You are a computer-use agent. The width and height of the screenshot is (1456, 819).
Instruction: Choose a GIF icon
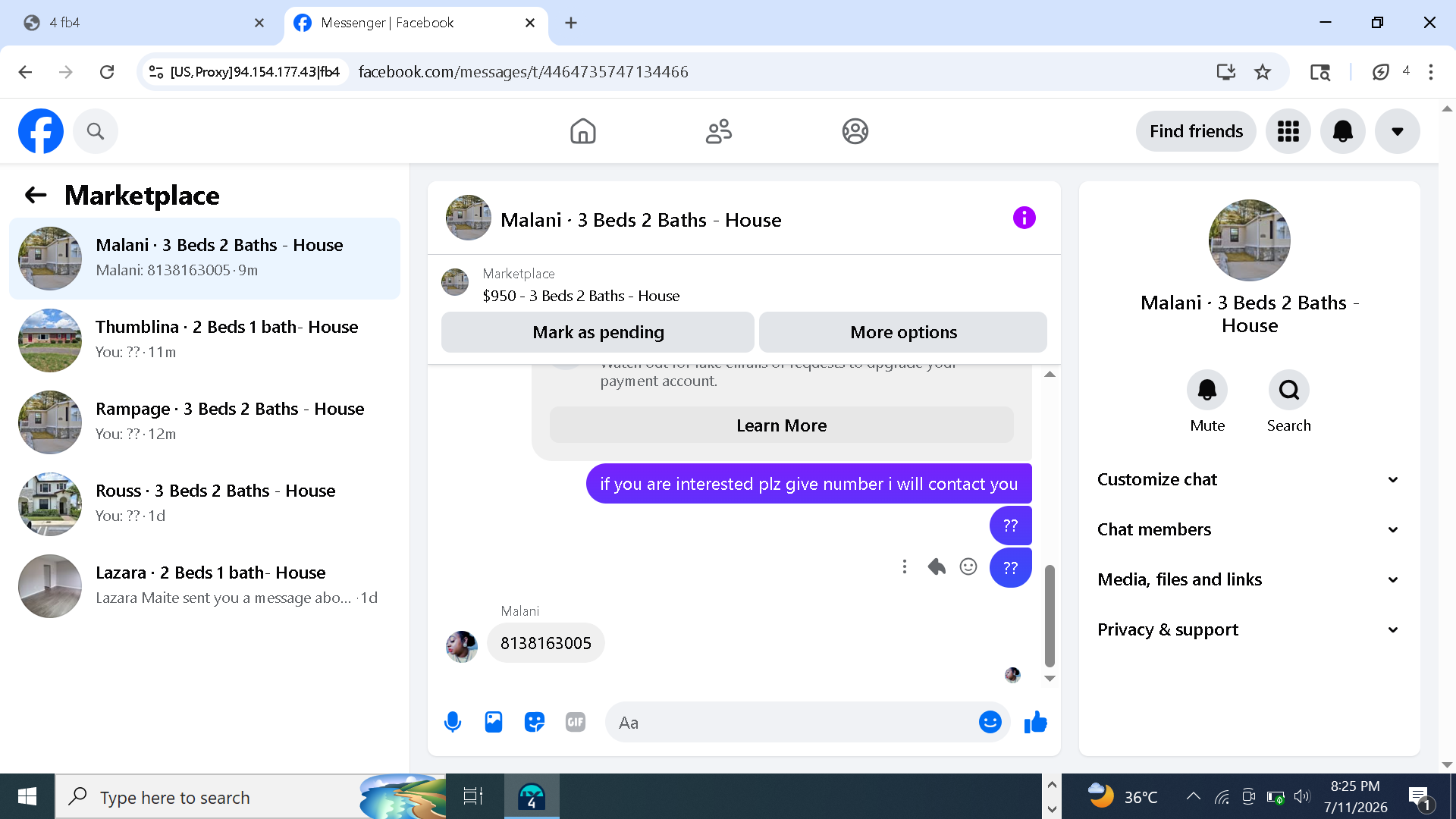(x=576, y=722)
